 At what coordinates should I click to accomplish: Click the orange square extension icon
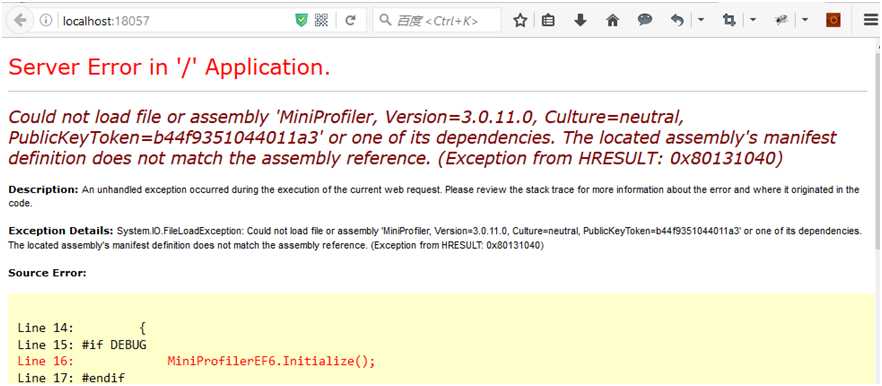833,21
